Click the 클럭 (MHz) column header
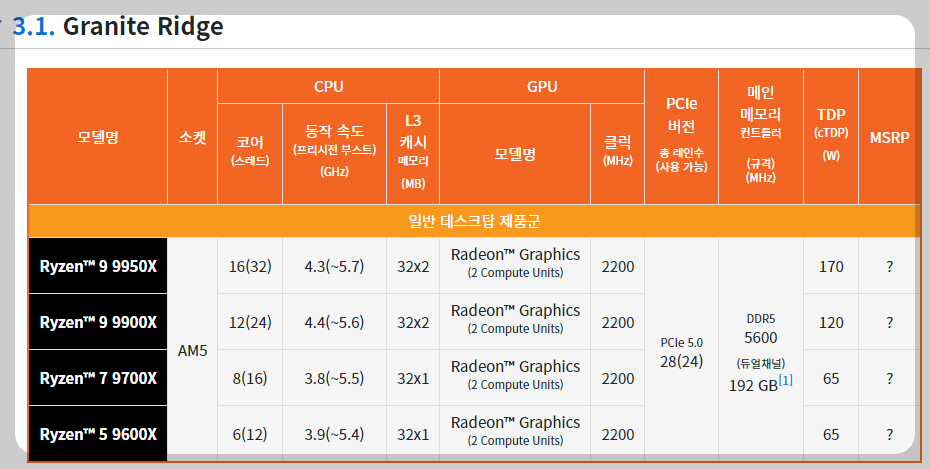 tap(617, 154)
